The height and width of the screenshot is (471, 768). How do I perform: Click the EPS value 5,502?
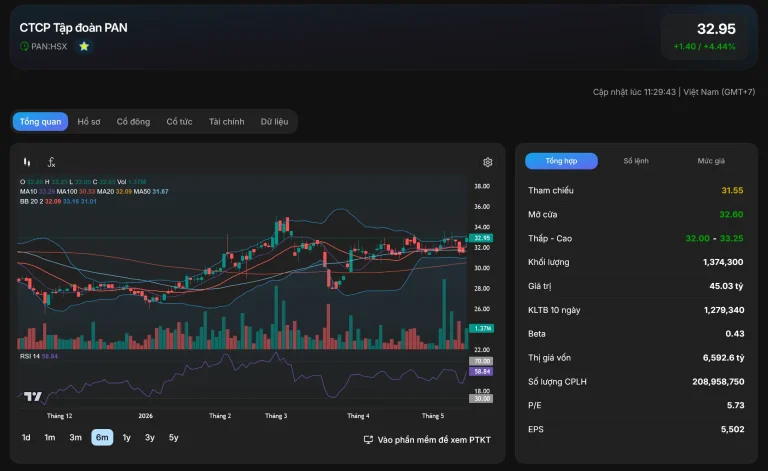click(x=732, y=429)
